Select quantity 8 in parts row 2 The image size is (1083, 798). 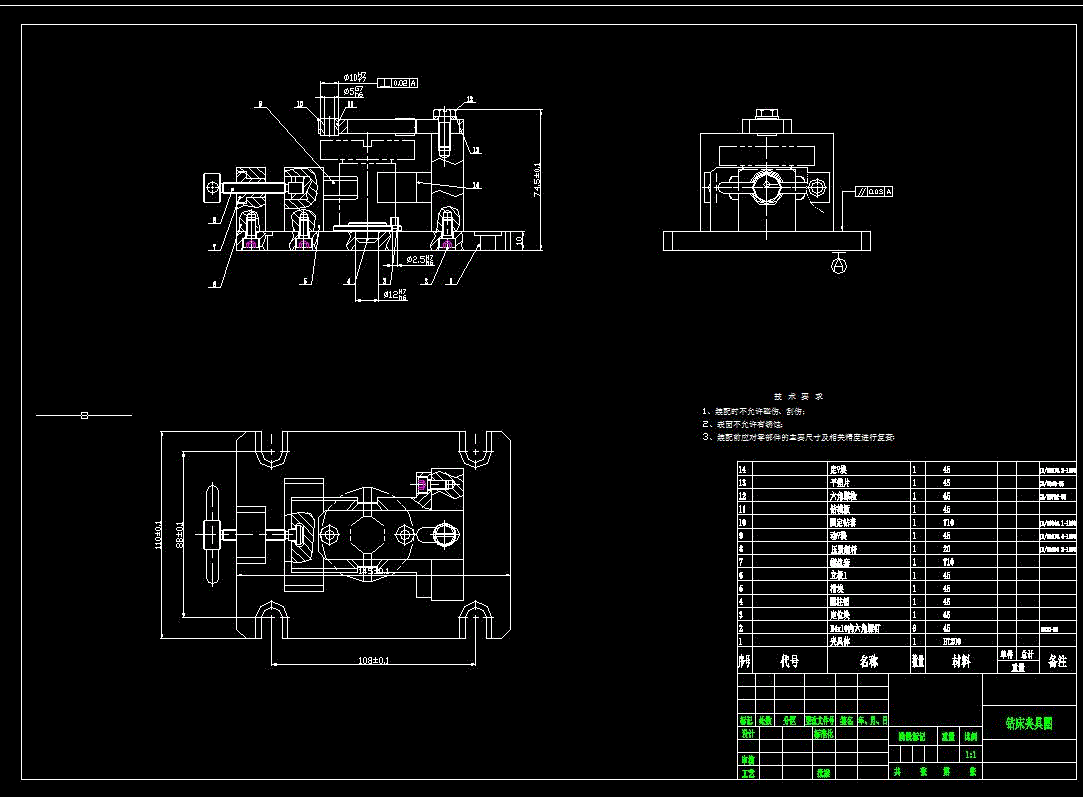(914, 628)
